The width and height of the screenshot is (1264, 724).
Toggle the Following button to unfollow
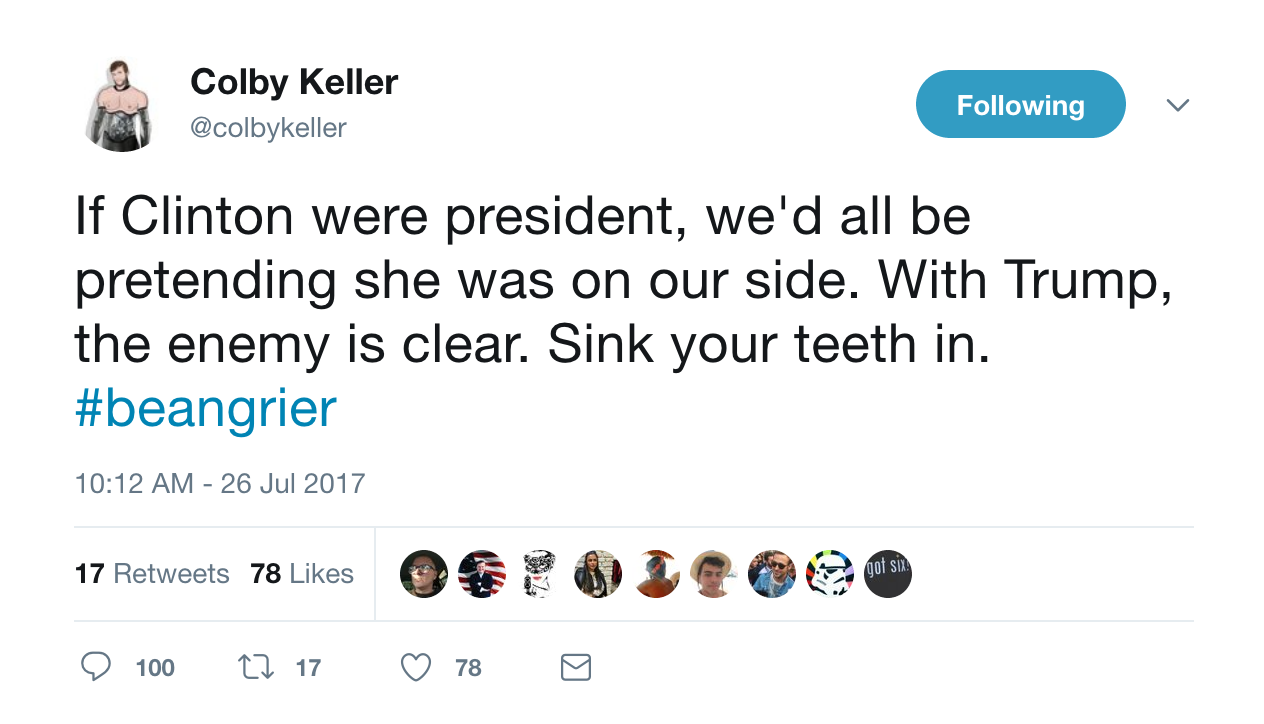click(1021, 104)
